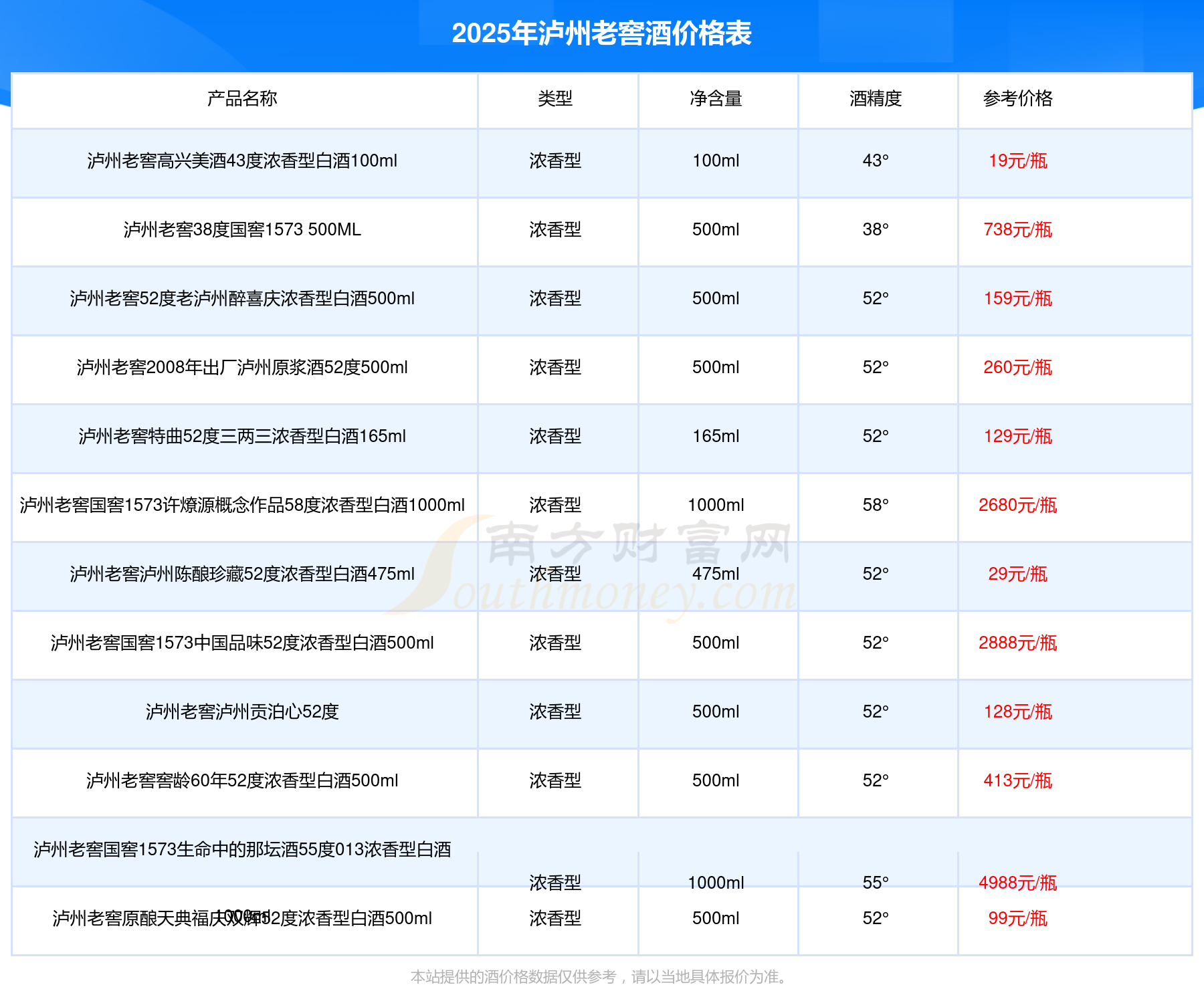Click "52°" in the 413元/瓶 row
1204x987 pixels.
(876, 780)
